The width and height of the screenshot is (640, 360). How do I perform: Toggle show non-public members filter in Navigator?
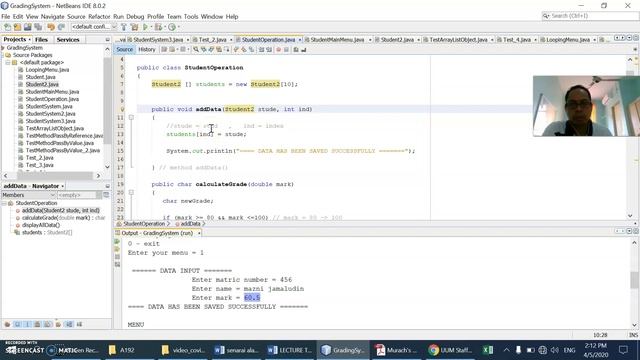point(38,324)
